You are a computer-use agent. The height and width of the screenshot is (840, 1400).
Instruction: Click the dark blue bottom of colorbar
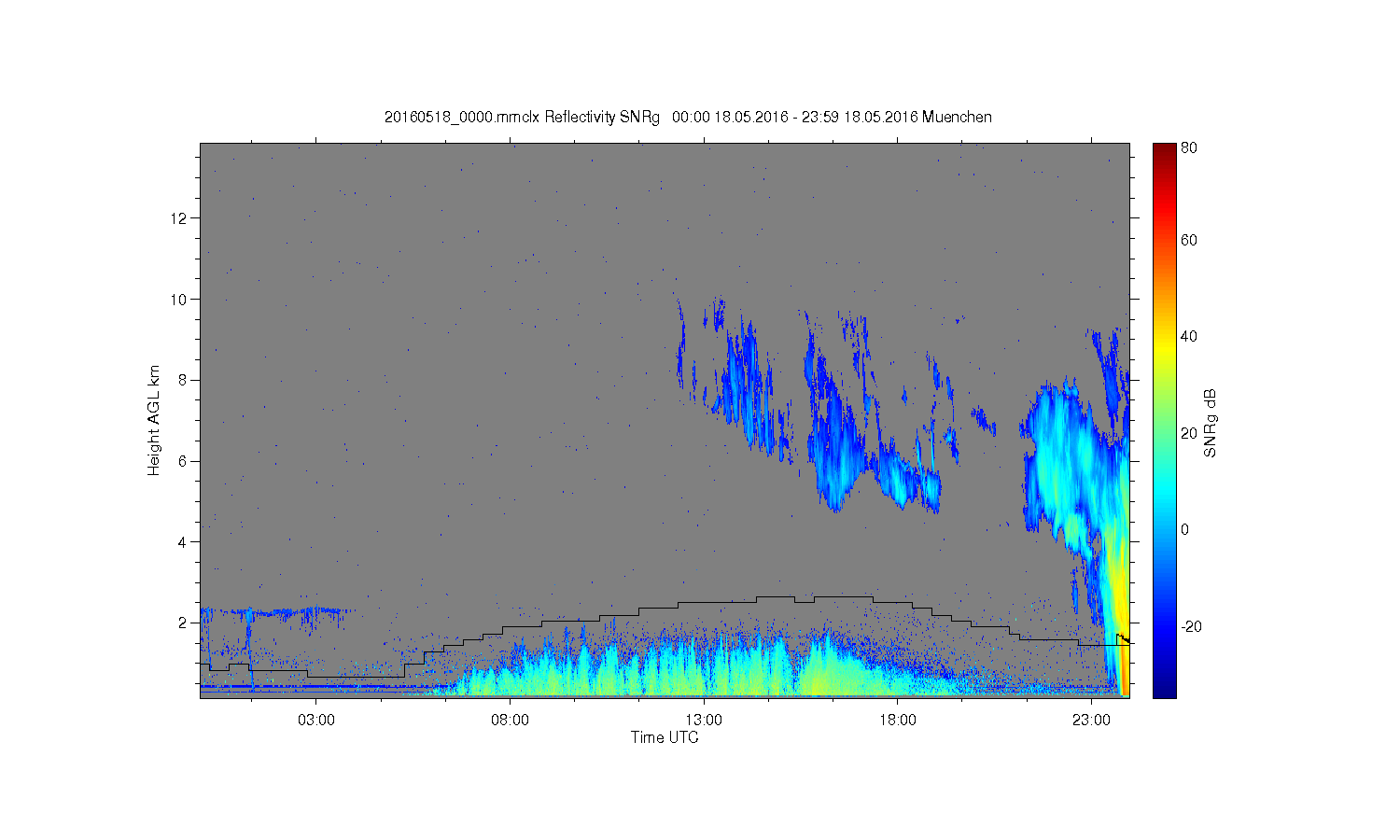[1164, 689]
